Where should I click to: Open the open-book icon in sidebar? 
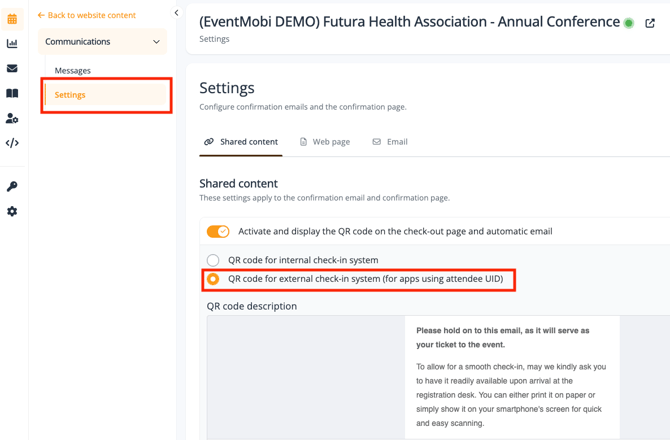12,93
